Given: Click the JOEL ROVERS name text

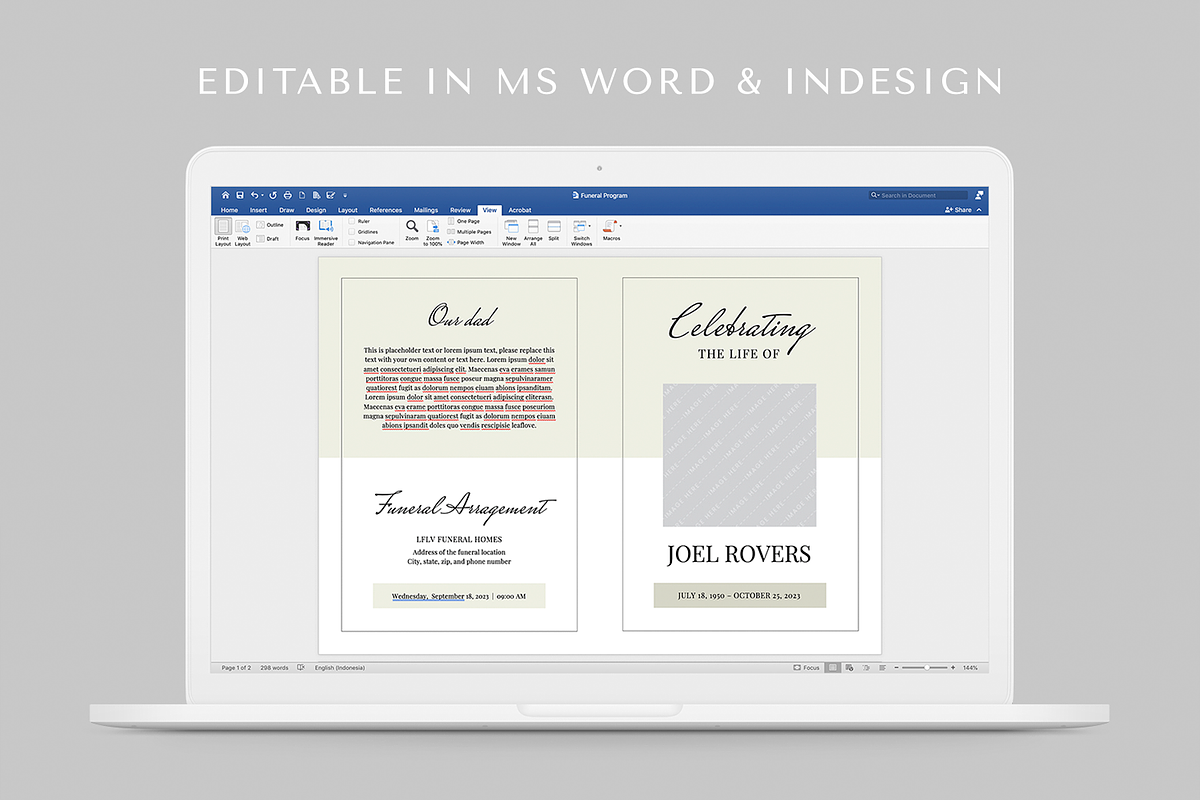Looking at the screenshot, I should pos(739,554).
